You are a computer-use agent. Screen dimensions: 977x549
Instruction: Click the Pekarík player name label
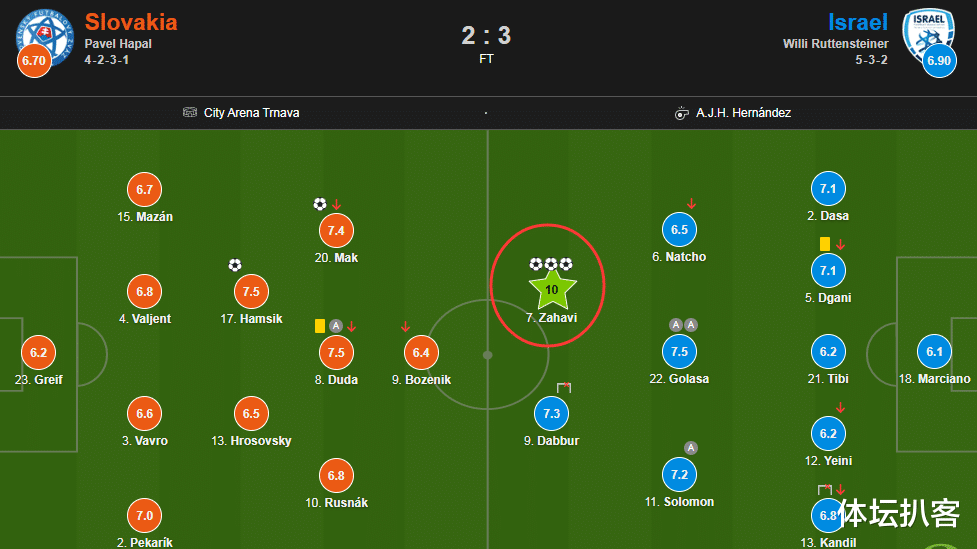click(x=145, y=542)
